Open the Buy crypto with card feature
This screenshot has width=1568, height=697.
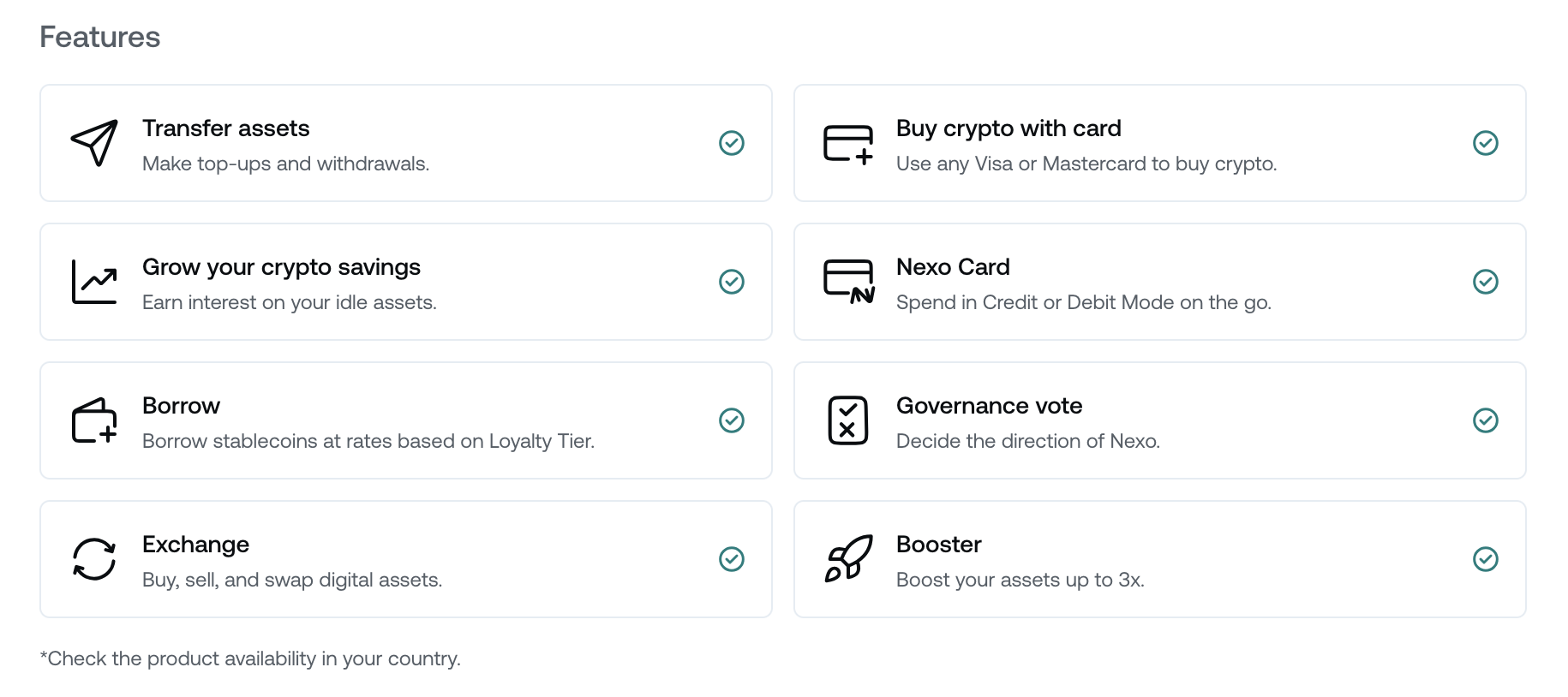click(1160, 143)
